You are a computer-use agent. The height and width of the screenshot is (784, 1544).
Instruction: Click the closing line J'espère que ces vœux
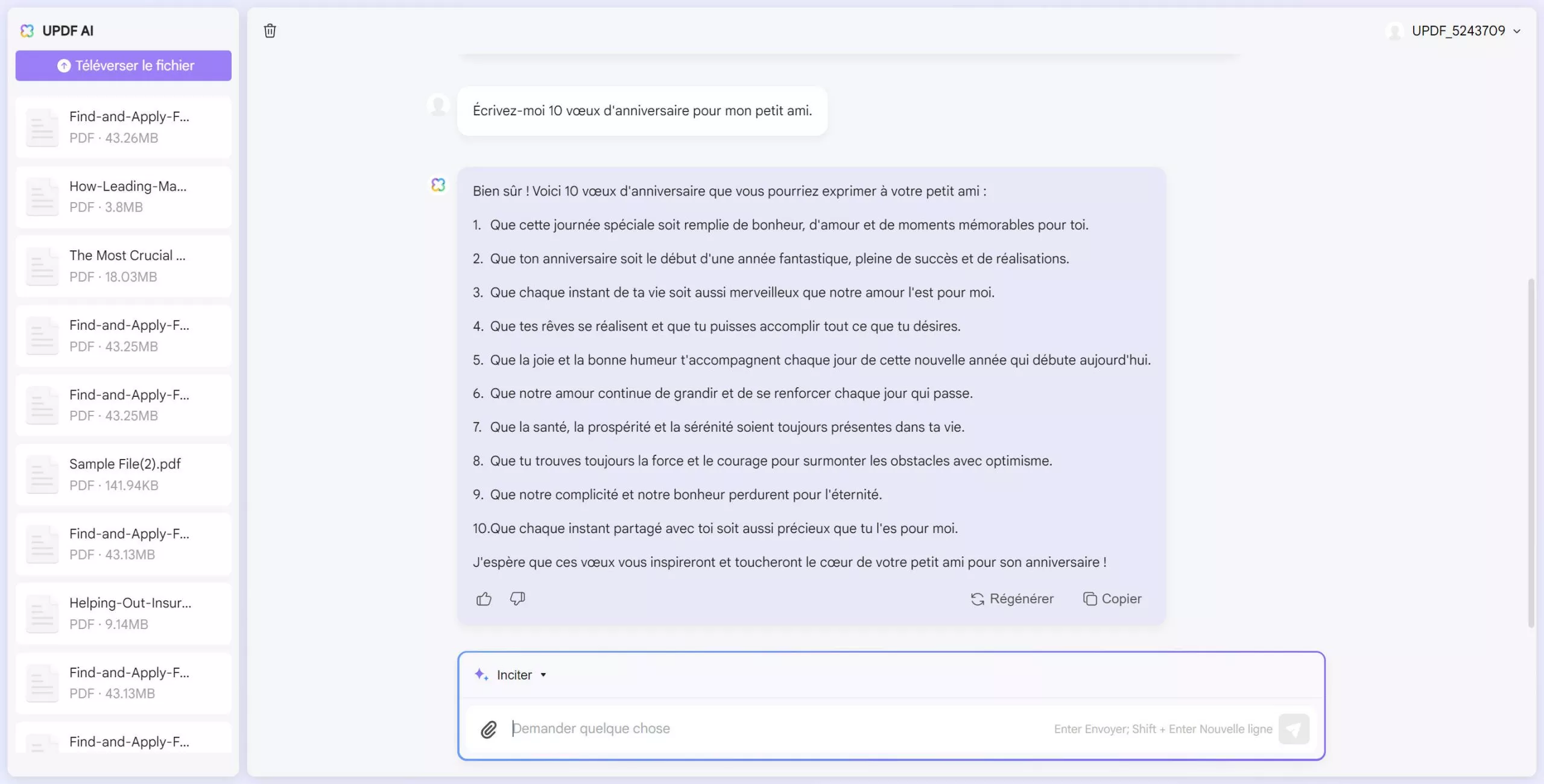pyautogui.click(x=789, y=562)
